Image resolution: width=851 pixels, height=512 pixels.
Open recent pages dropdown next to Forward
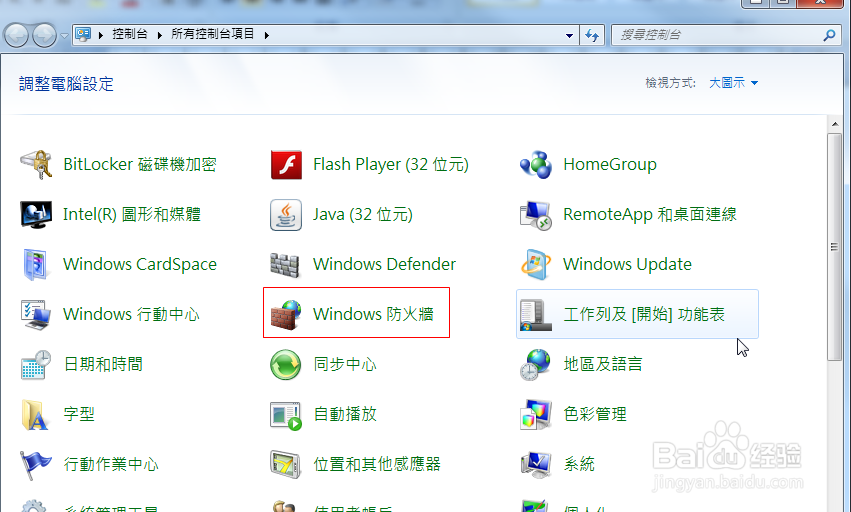(x=64, y=36)
